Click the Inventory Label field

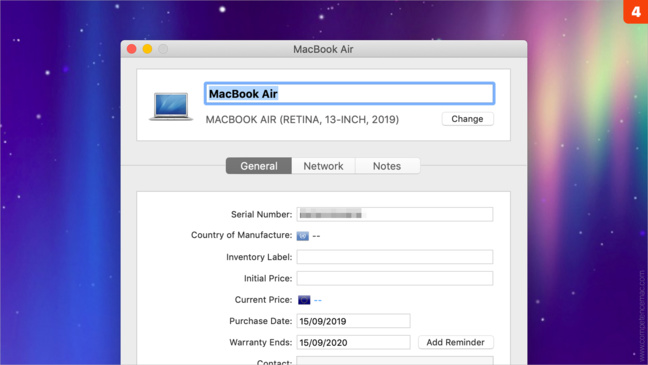(x=395, y=257)
